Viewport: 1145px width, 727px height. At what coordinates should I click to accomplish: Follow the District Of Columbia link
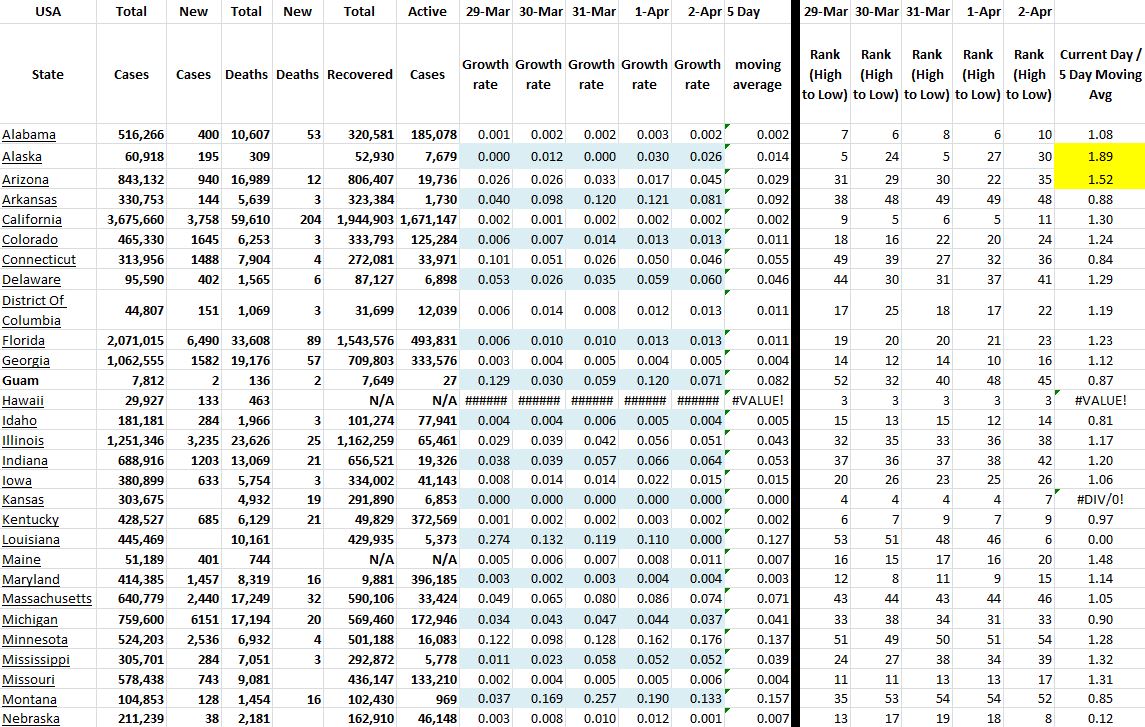pos(33,310)
